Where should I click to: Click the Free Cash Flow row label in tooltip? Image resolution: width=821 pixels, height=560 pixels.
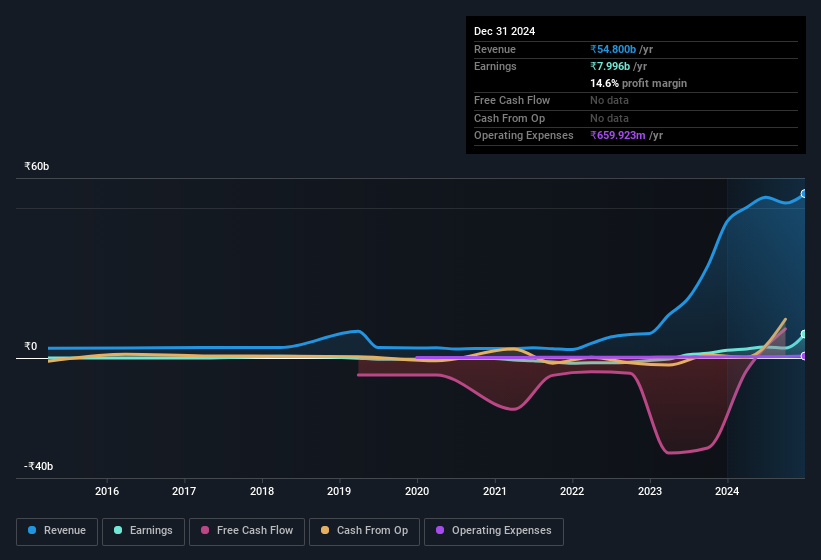point(512,100)
